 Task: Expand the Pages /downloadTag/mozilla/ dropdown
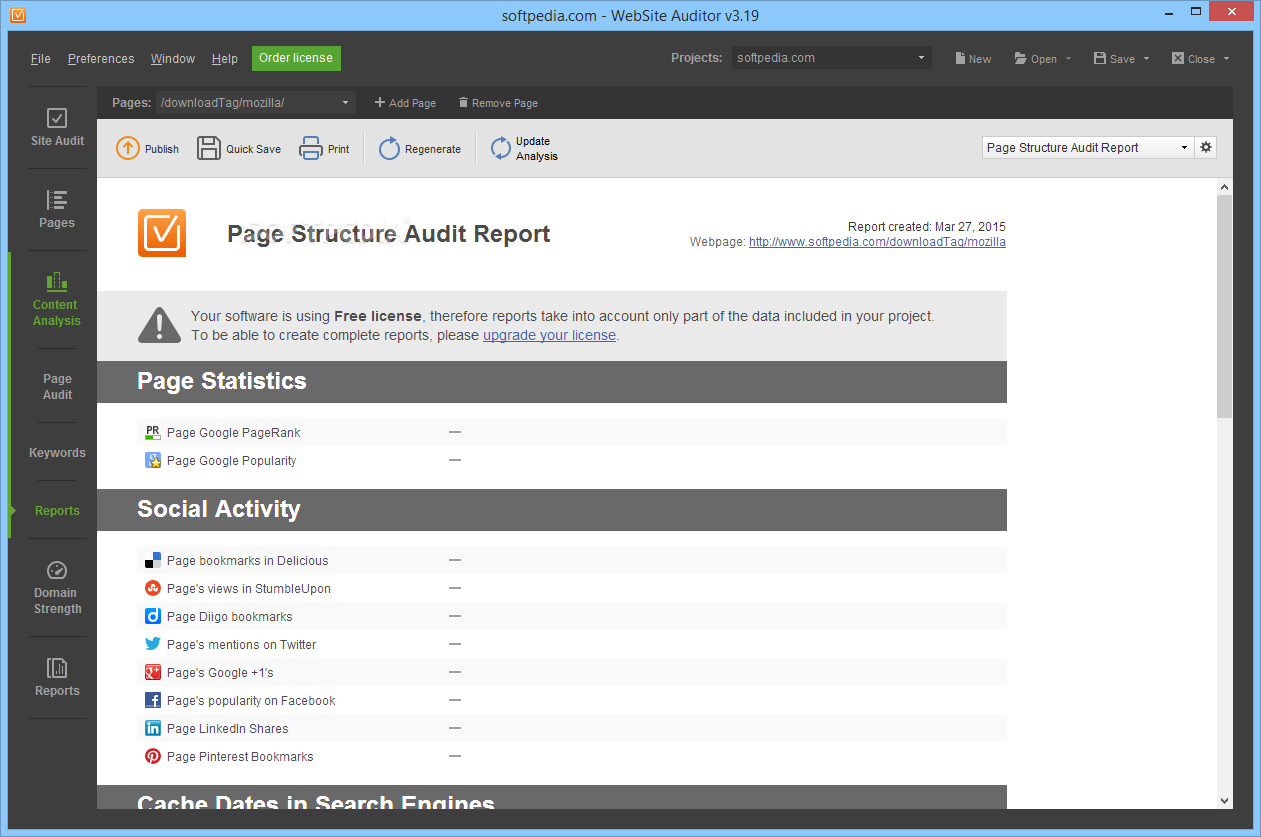[x=256, y=102]
